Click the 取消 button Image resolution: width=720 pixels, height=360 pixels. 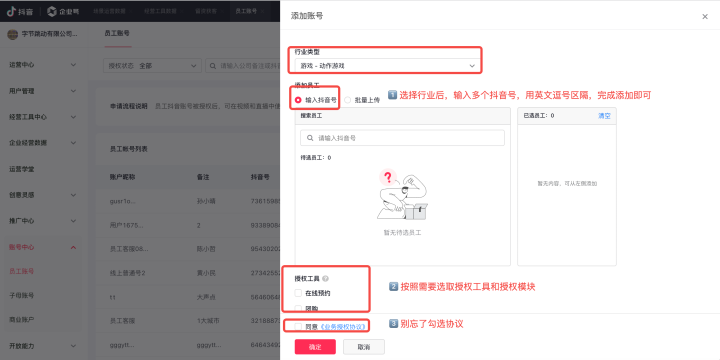[x=364, y=347]
